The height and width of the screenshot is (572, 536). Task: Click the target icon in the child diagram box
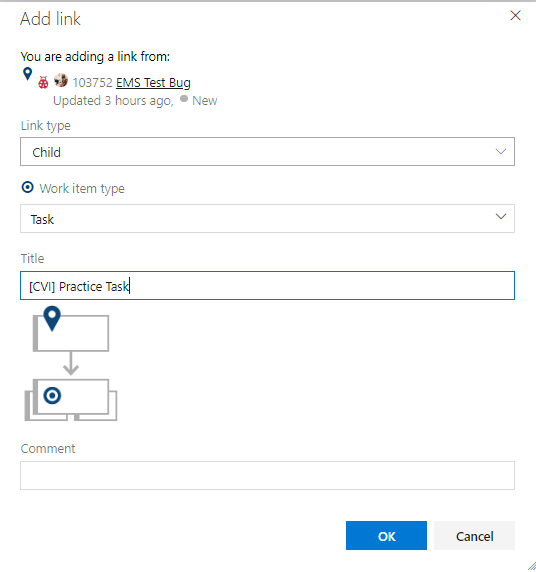[52, 395]
